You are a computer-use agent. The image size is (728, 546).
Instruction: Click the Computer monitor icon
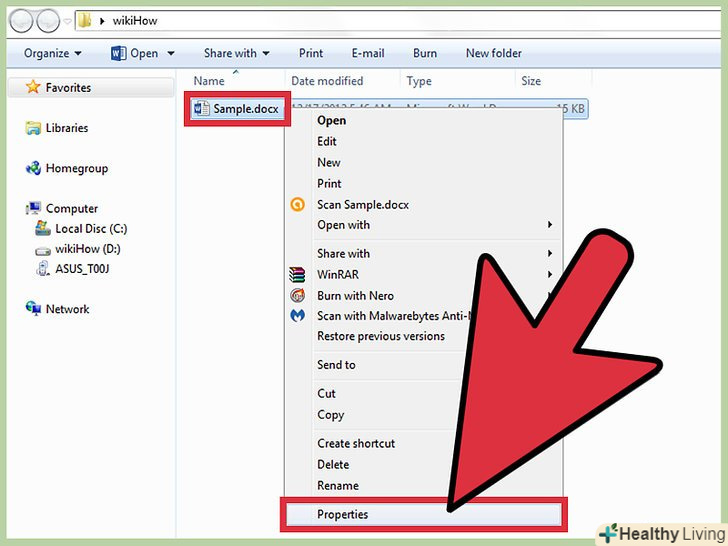coord(33,208)
